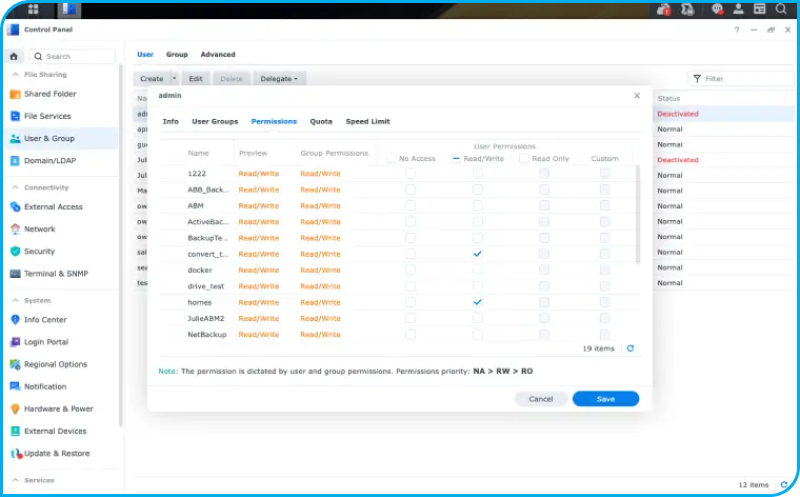Click the Control Panel home icon
Screen dimensions: 800x497
pyautogui.click(x=15, y=57)
